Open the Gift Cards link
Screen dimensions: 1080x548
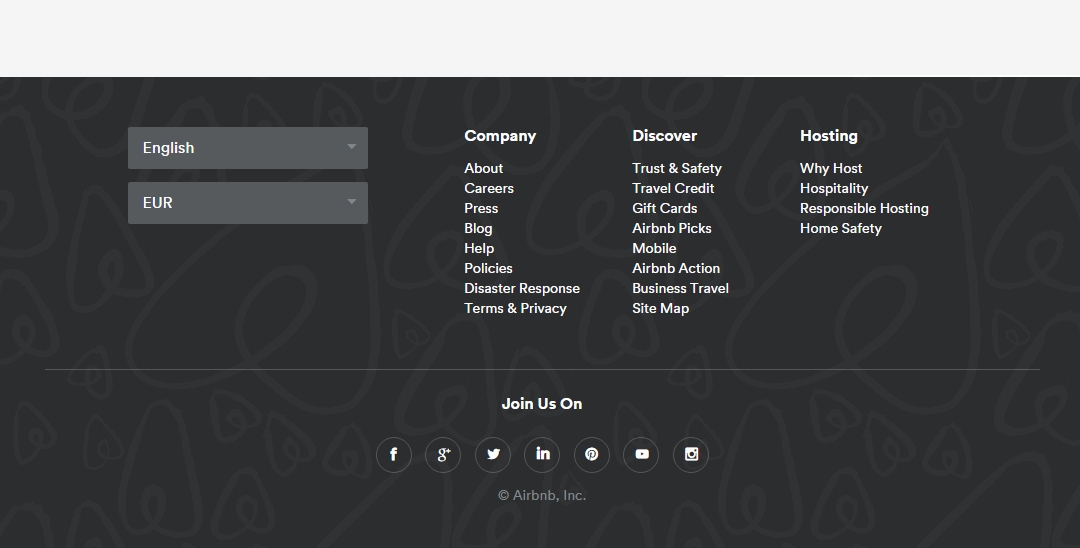point(665,208)
